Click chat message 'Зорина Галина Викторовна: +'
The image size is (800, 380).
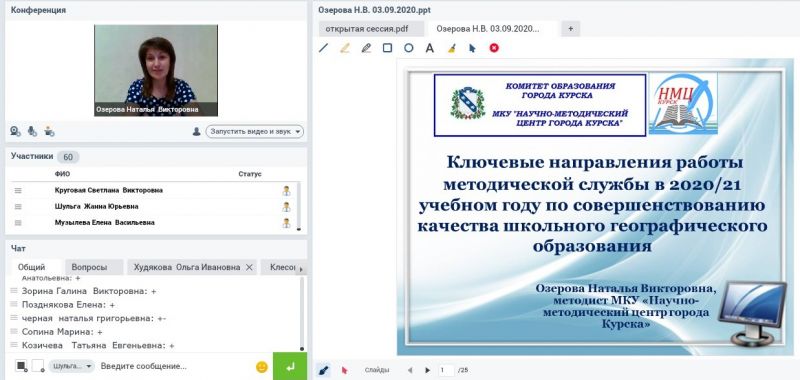click(89, 291)
